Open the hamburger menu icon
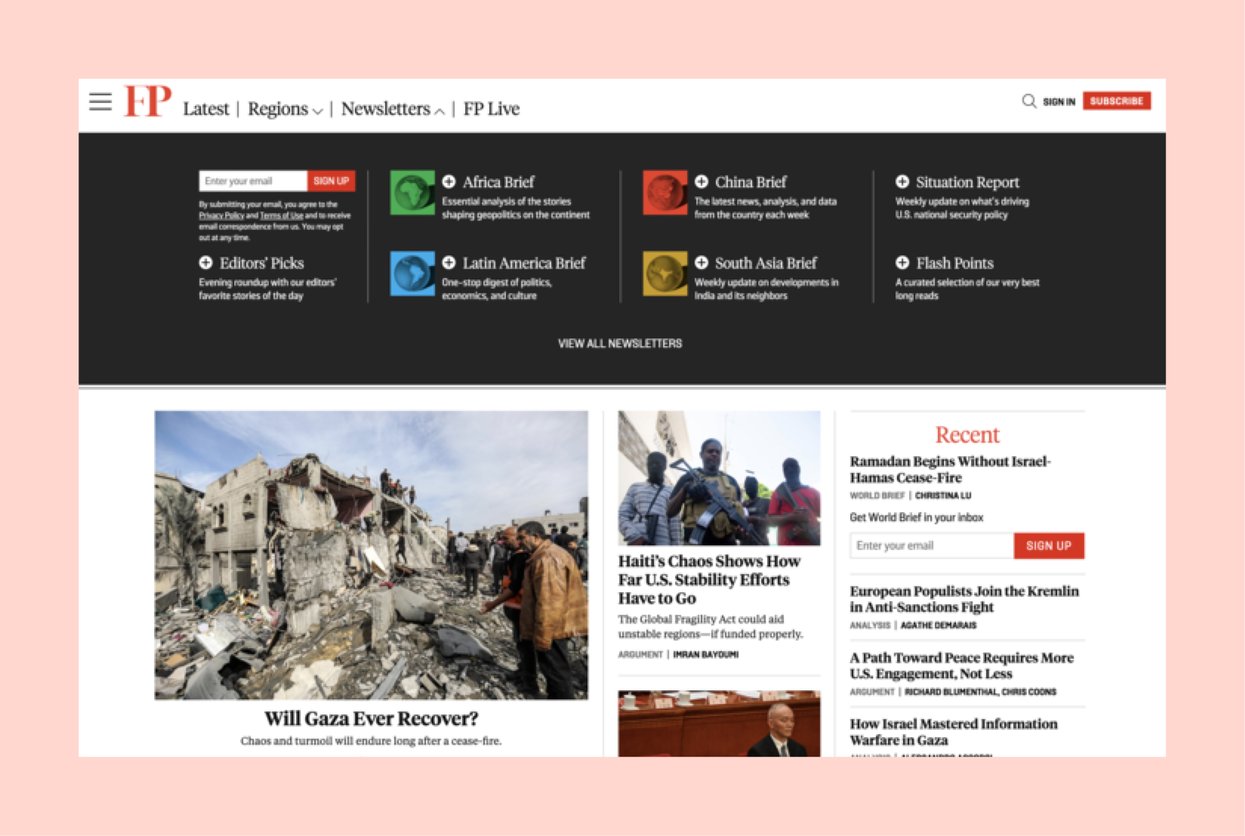 coord(100,102)
